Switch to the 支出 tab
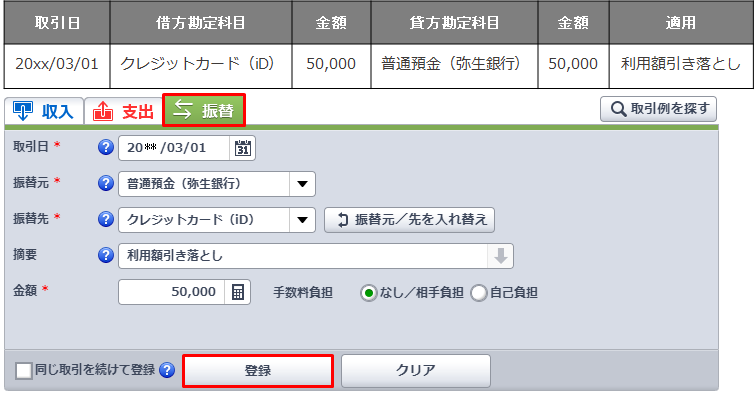The width and height of the screenshot is (754, 396). tap(124, 111)
